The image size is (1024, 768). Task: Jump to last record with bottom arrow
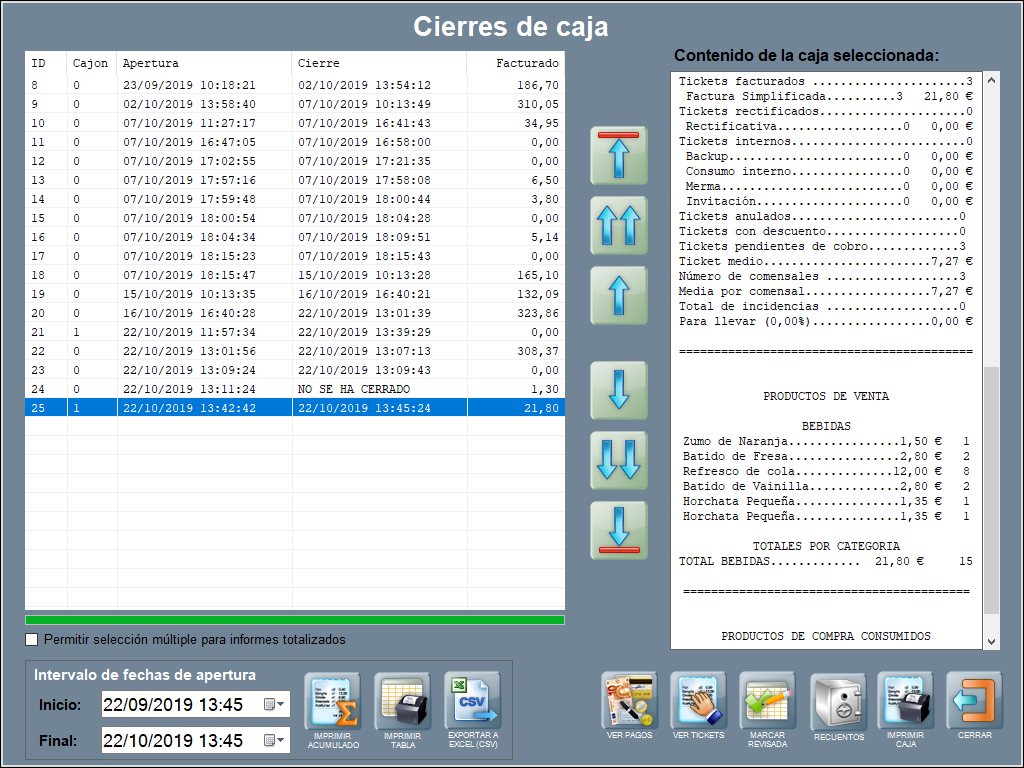[x=619, y=530]
